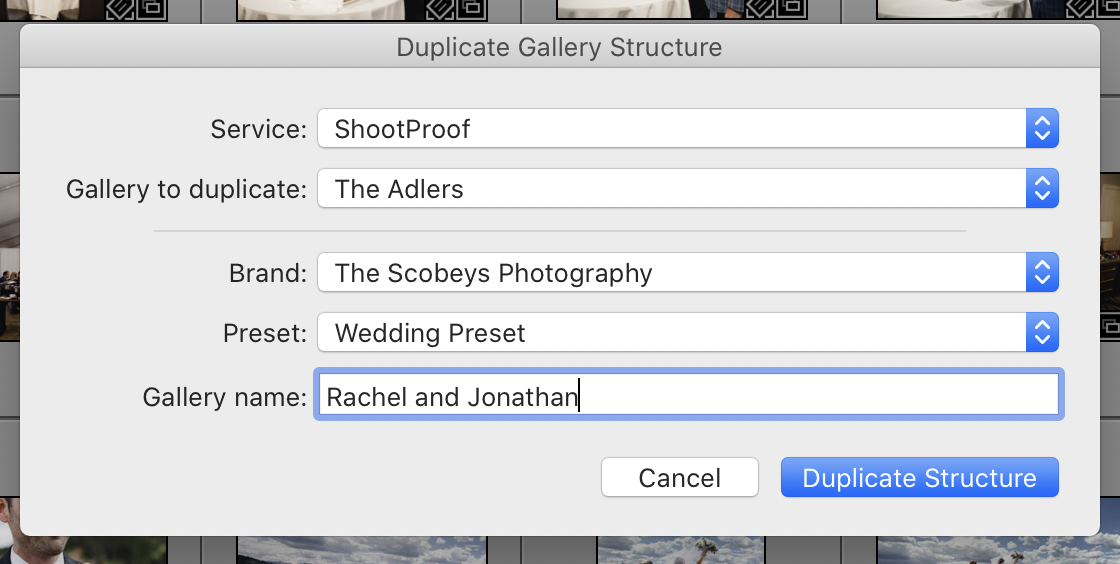Image resolution: width=1120 pixels, height=564 pixels.
Task: Click the keyword badge on first top thumbnail
Action: tap(119, 9)
